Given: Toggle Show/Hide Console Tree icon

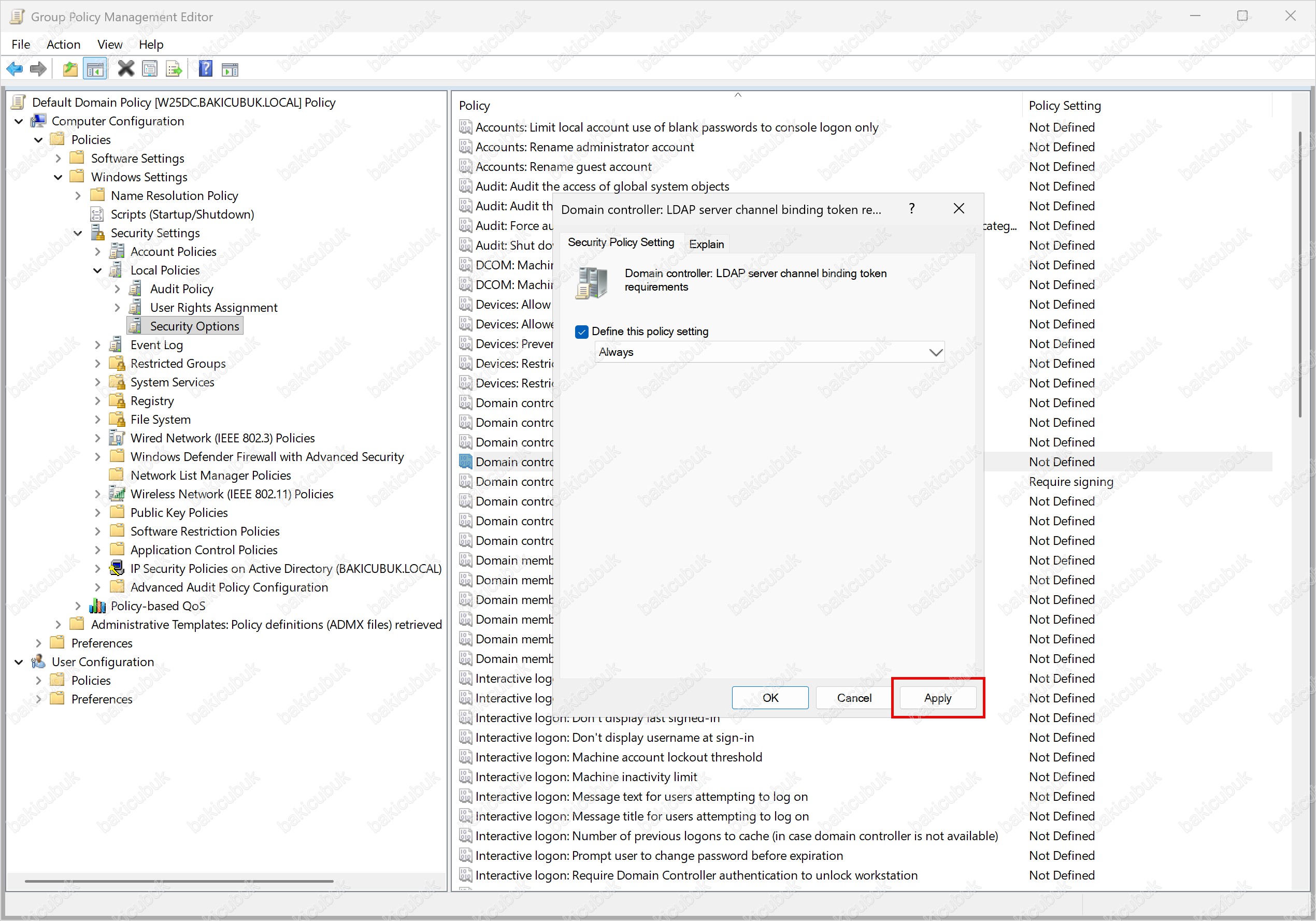Looking at the screenshot, I should [95, 69].
